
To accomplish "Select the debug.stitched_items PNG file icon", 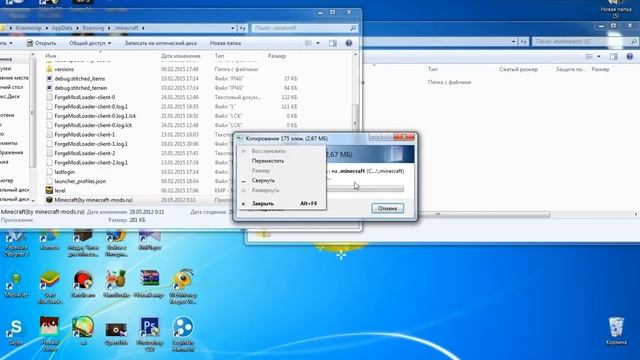I will click(49, 78).
